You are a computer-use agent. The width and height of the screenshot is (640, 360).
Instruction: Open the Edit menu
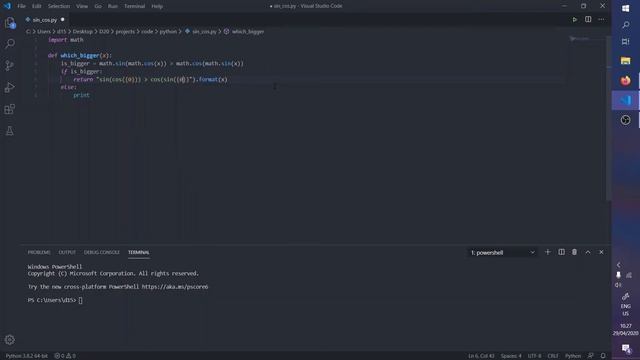click(37, 6)
